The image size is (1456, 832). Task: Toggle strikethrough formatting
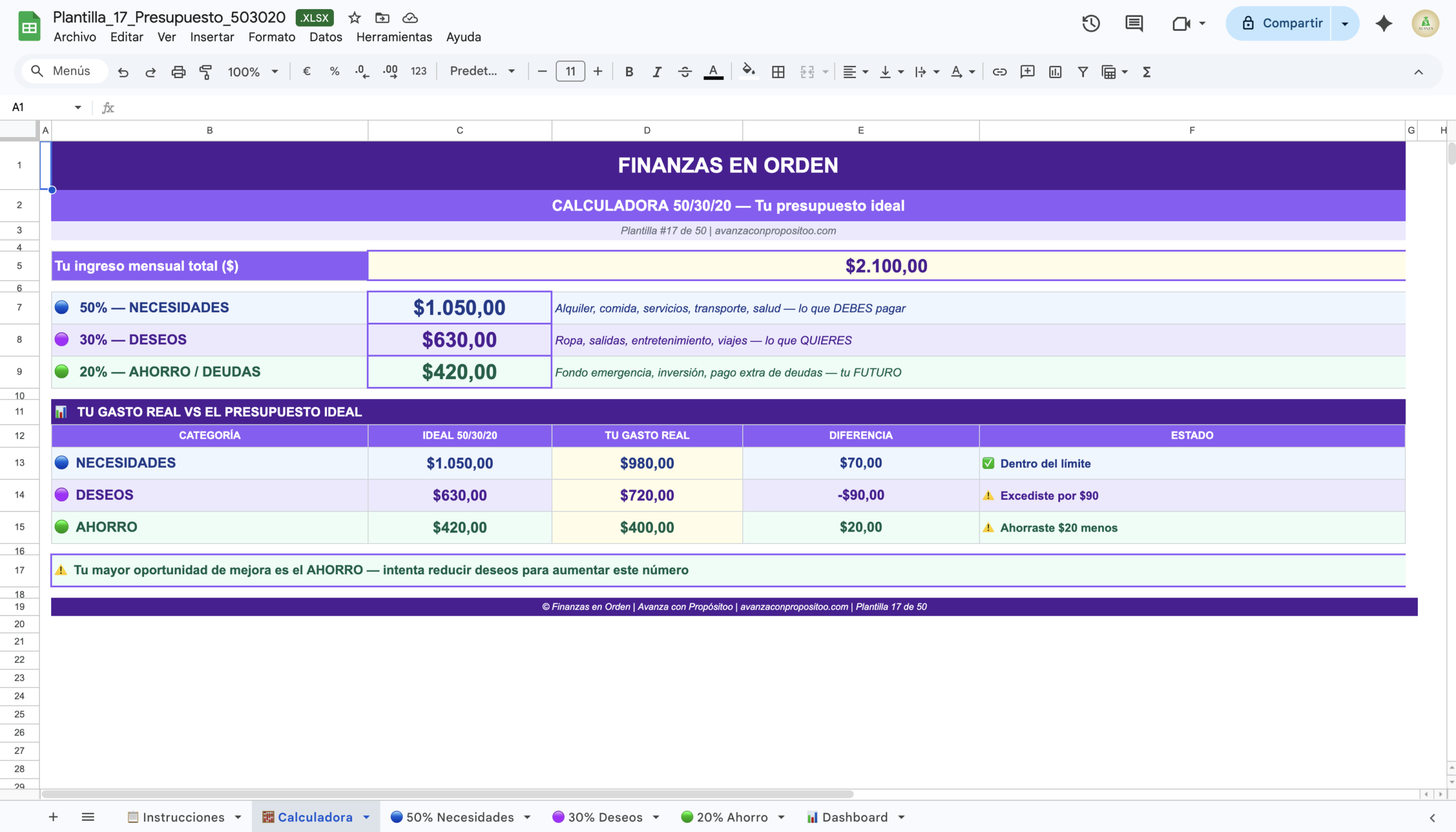click(x=685, y=72)
